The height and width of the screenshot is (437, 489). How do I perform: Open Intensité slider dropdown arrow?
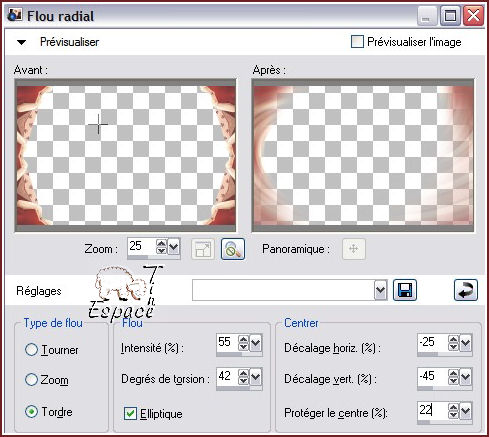click(255, 343)
